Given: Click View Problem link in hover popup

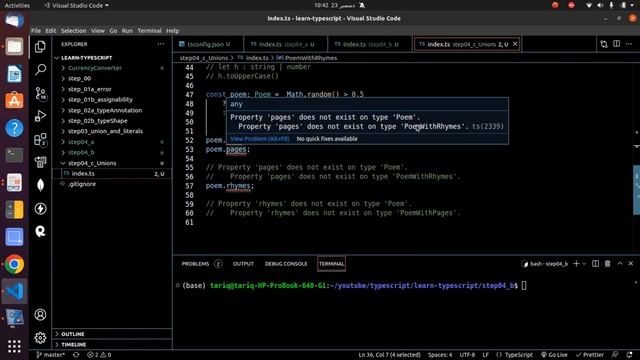Looking at the screenshot, I should click(x=260, y=139).
